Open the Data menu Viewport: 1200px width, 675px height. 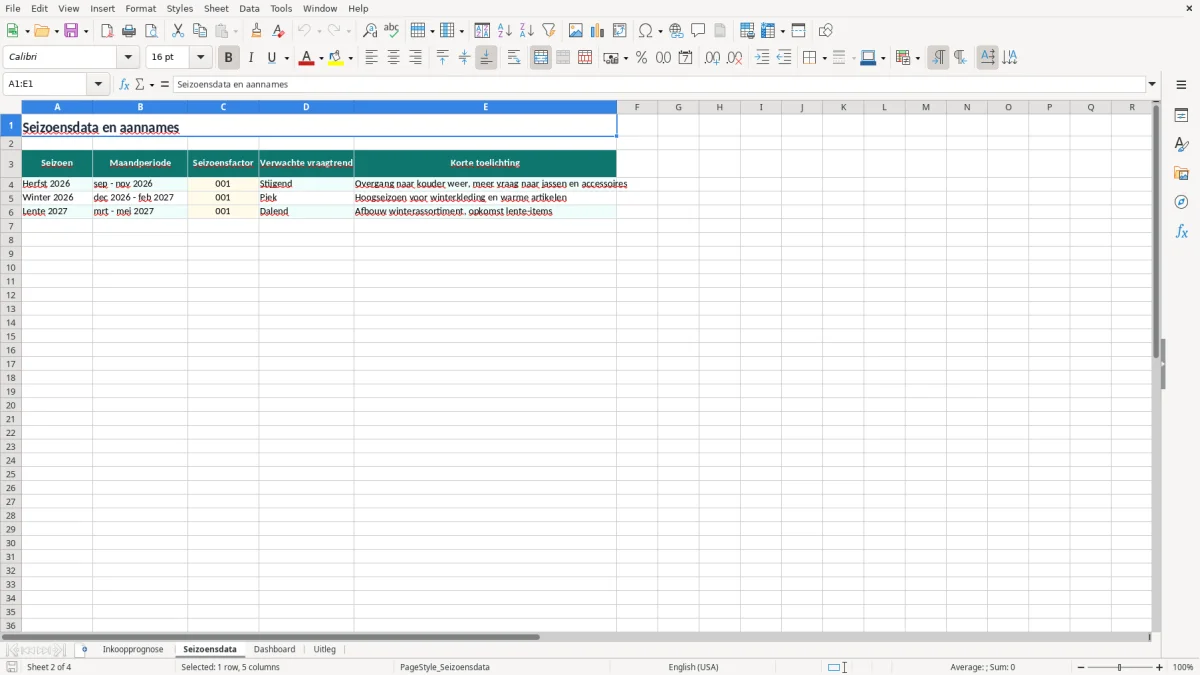pos(249,8)
